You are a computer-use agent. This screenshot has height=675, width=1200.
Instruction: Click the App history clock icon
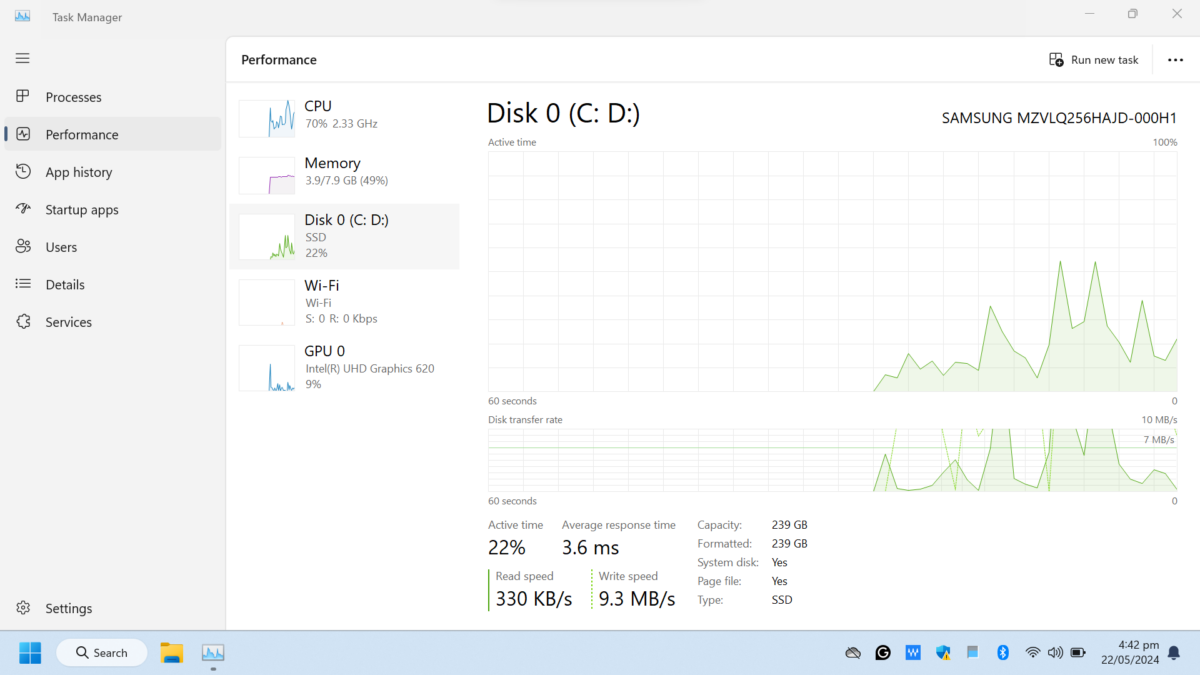[23, 172]
